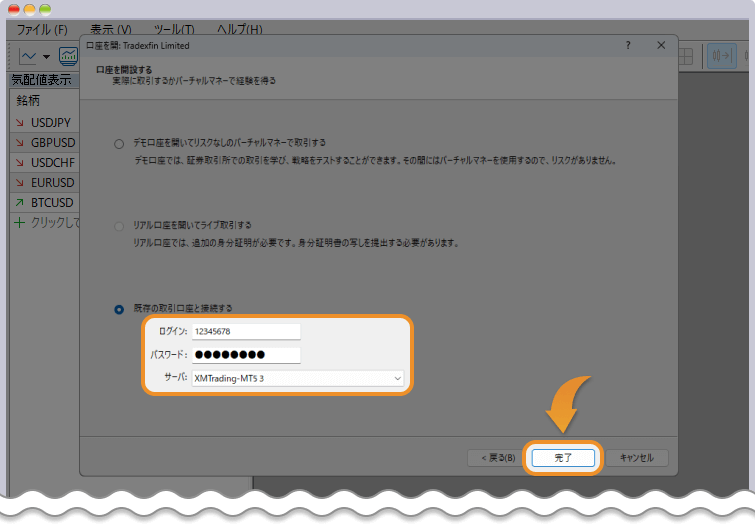The width and height of the screenshot is (755, 527).
Task: Select the real account radio button
Action: (x=119, y=226)
